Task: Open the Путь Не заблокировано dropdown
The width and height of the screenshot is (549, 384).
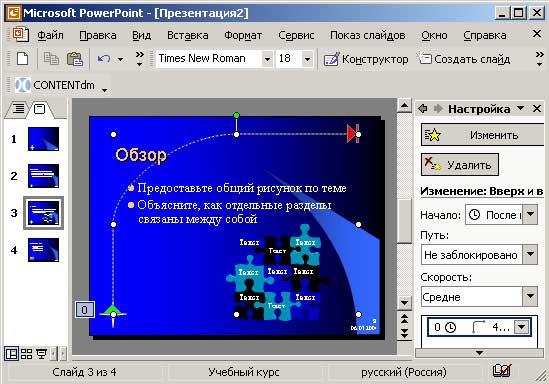Action: 530,254
